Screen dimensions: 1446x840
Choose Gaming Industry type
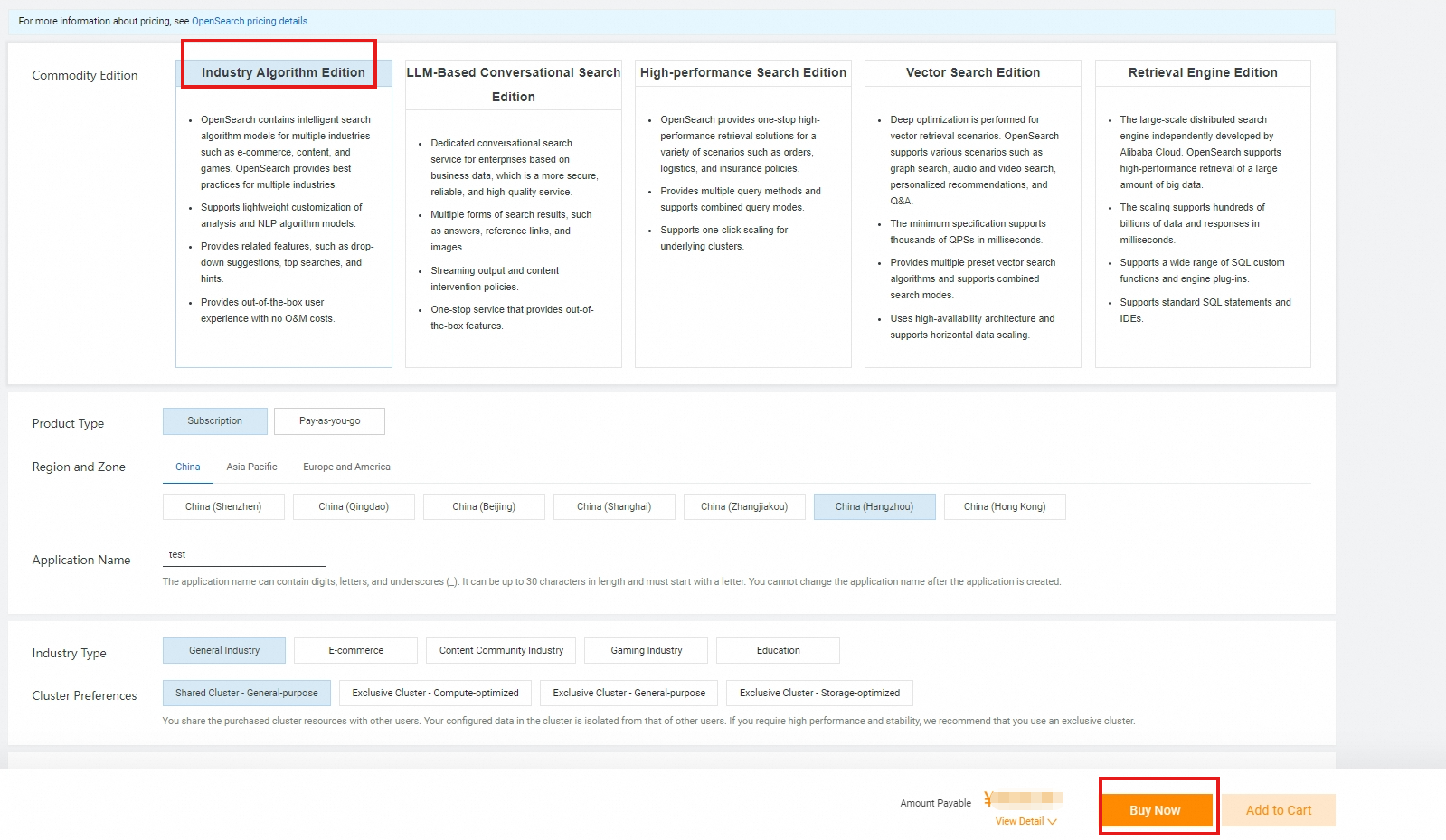pos(647,651)
